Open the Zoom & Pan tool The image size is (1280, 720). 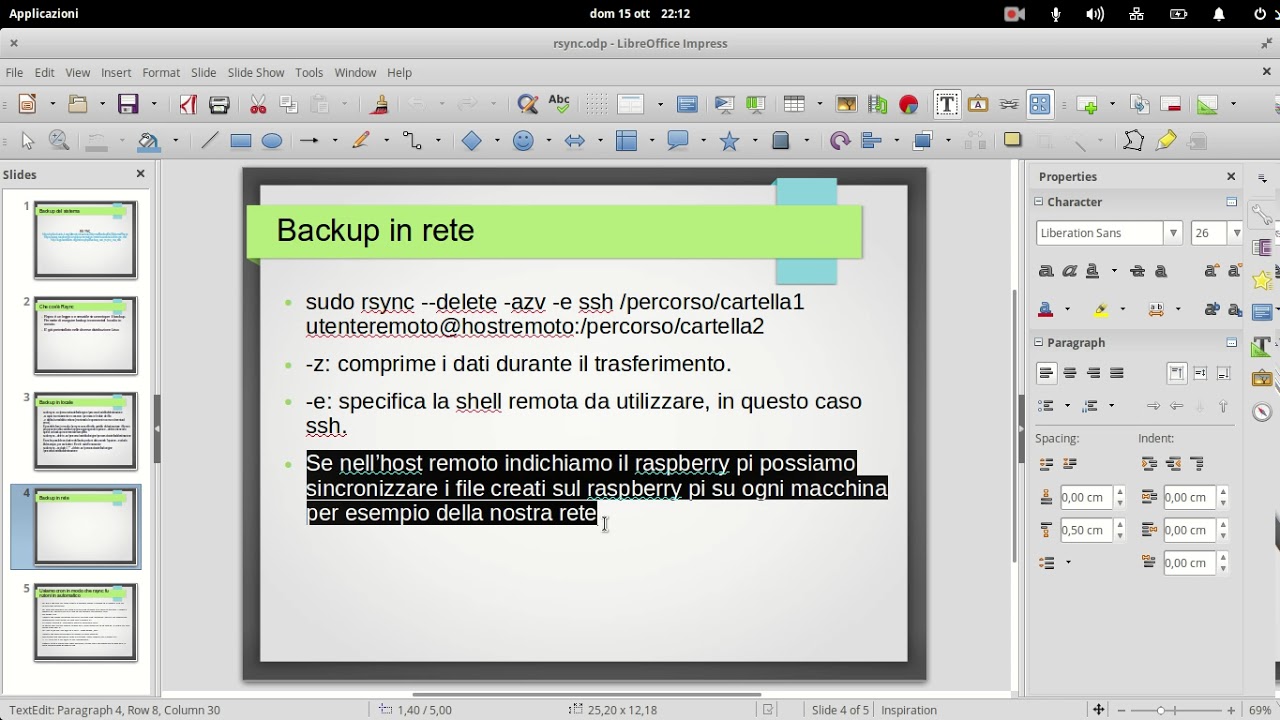59,141
